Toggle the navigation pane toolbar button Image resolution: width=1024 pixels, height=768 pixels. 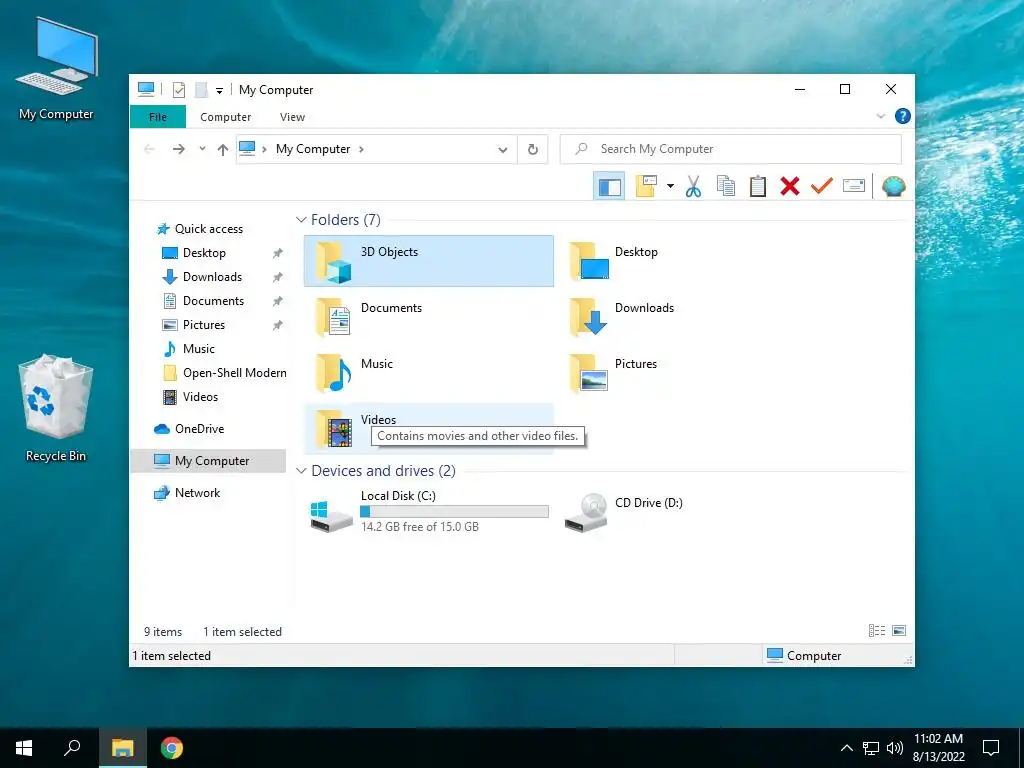tap(609, 187)
